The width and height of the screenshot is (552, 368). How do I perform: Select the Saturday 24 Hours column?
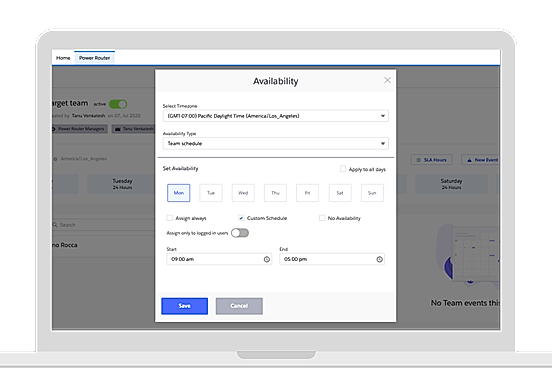coord(451,184)
